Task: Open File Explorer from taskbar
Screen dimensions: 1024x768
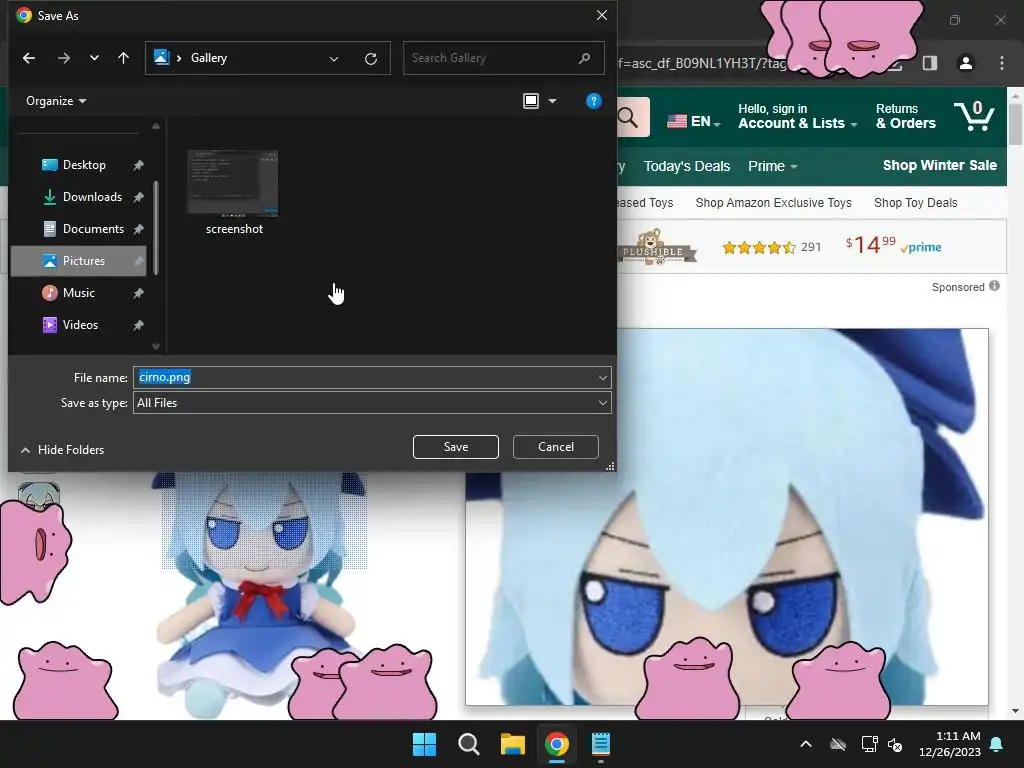Action: click(513, 744)
